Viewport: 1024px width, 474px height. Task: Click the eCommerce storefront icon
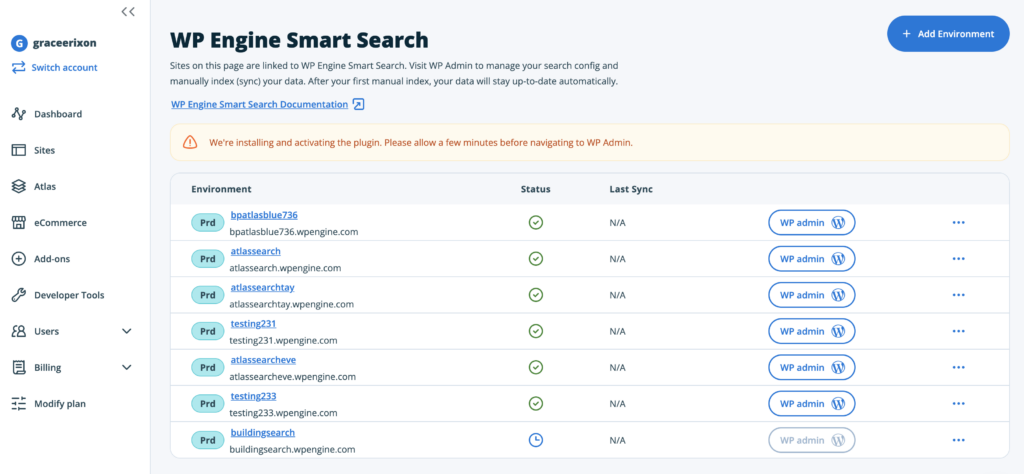[x=18, y=222]
